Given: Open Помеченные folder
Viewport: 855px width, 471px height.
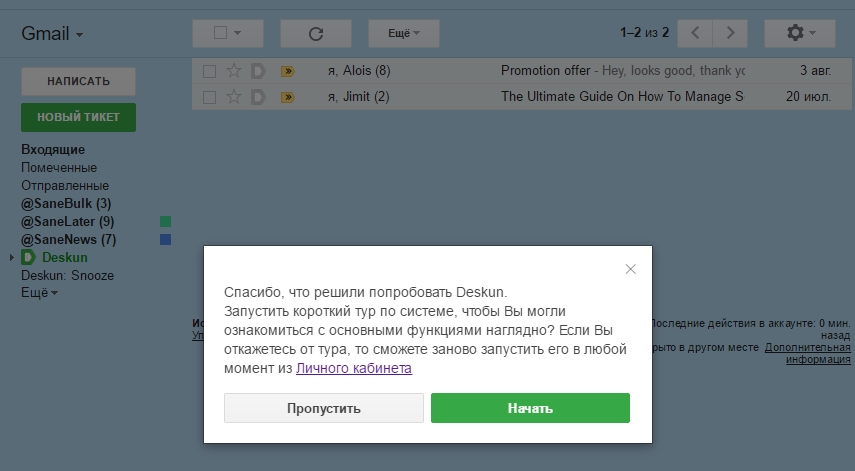Looking at the screenshot, I should 59,167.
